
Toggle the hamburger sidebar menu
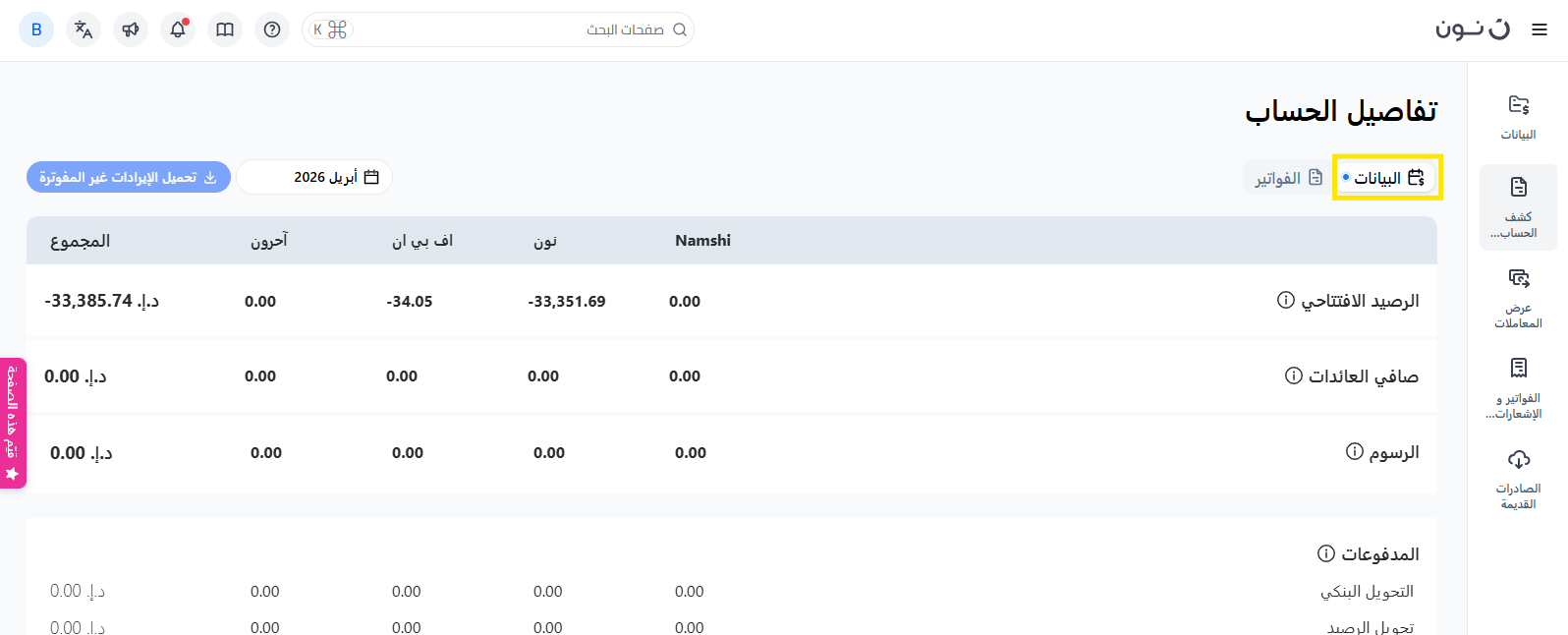tap(1540, 29)
